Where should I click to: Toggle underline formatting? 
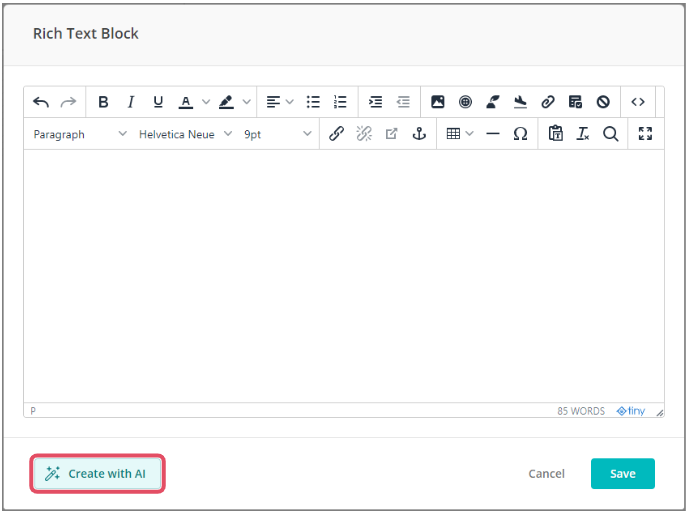tap(158, 102)
